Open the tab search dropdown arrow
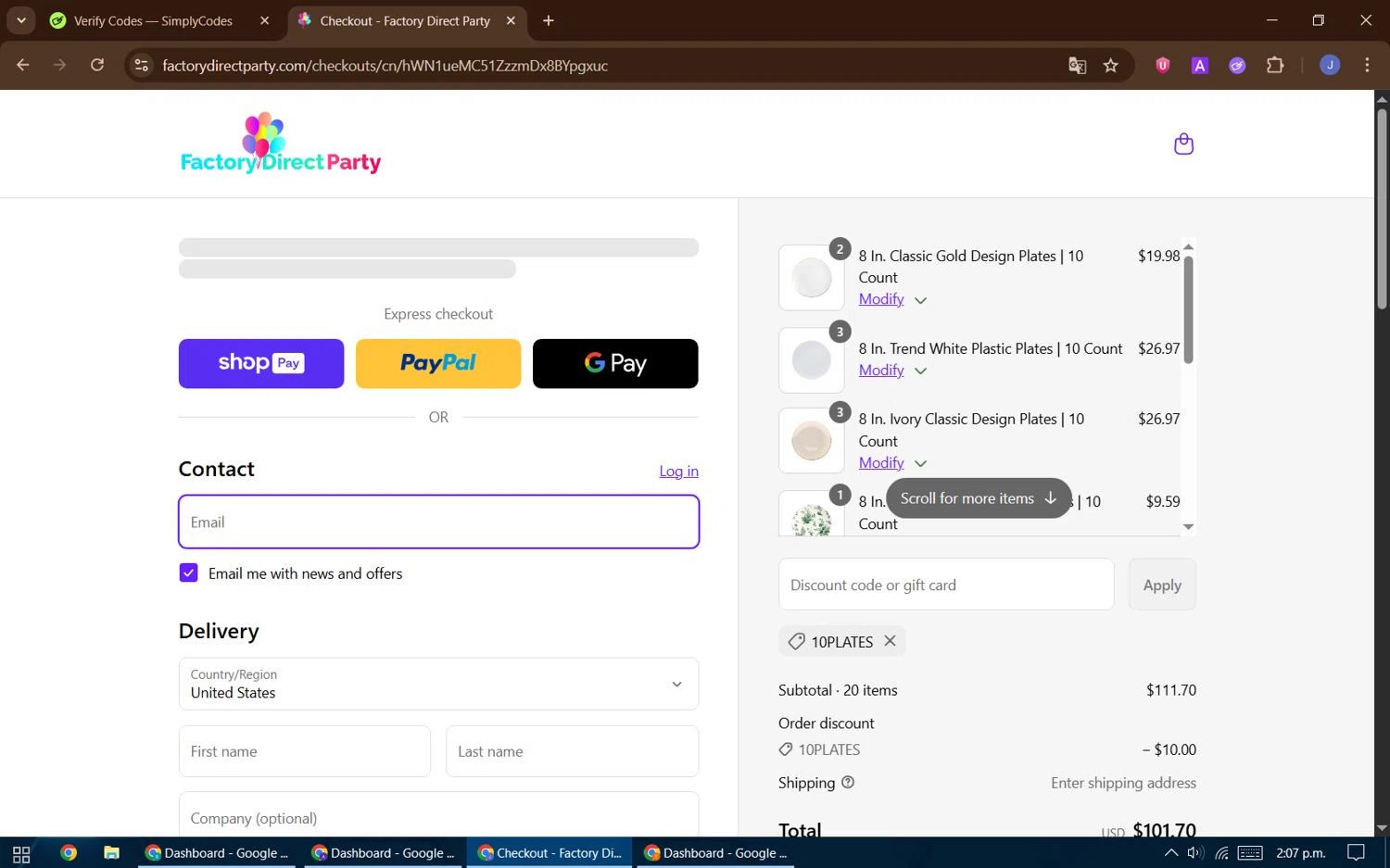Screen dimensions: 1390x868 [x=20, y=20]
